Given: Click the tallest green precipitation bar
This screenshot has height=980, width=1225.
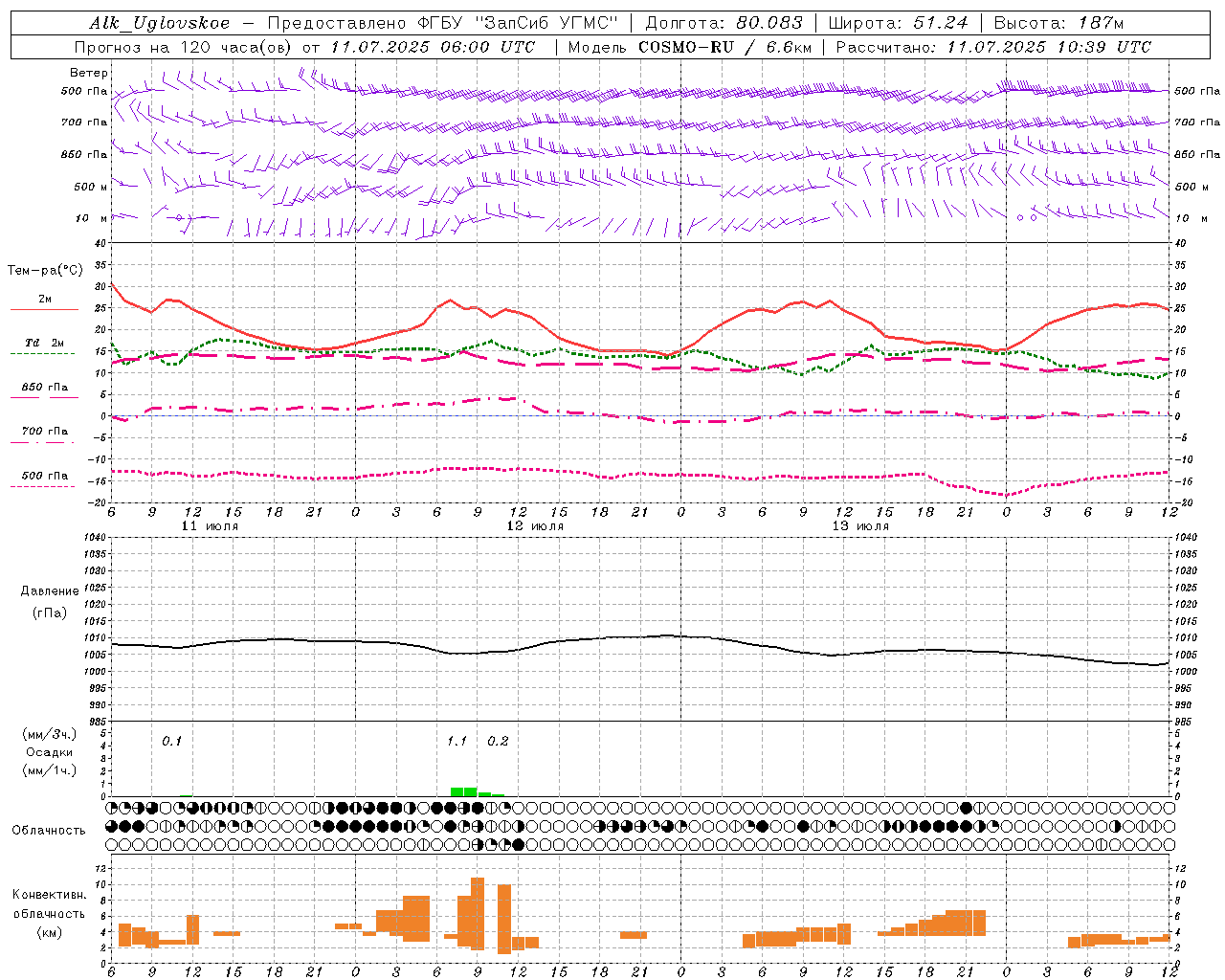Looking at the screenshot, I should coord(463,792).
